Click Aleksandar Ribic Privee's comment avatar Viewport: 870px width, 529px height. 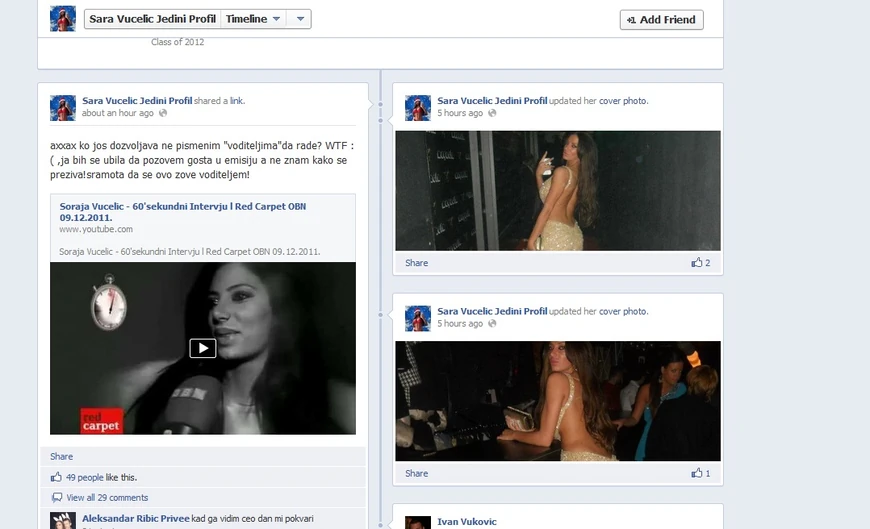(63, 520)
